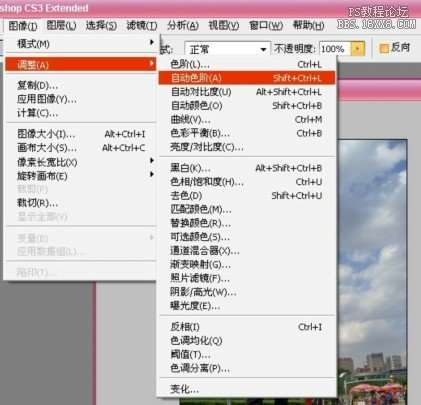Viewport: 421px width, 405px height.
Task: Choose 自动颜色(O) in the adjustments list
Action: tap(246, 106)
